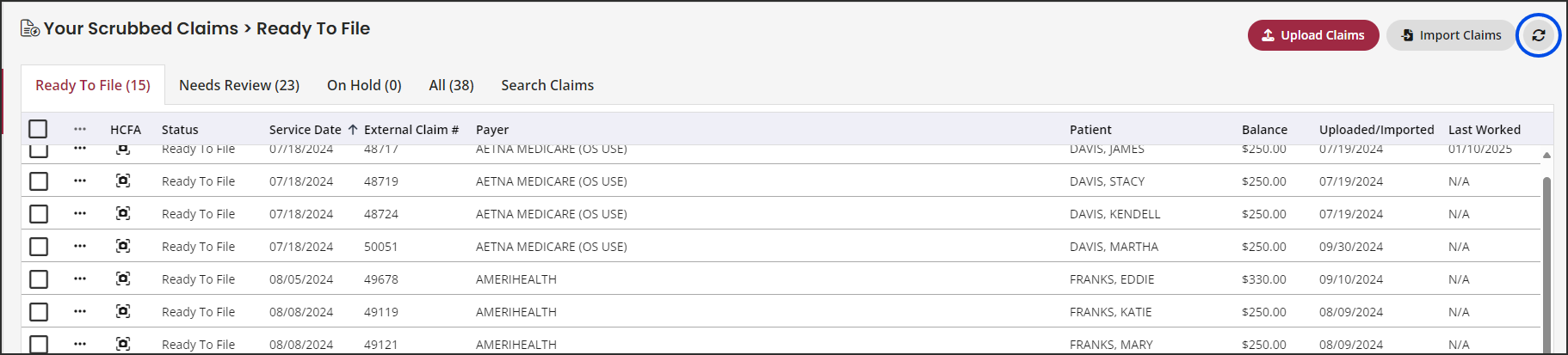Open HCFA form icon for FRANKS, EDDIE
The height and width of the screenshot is (355, 1568).
coord(123,278)
